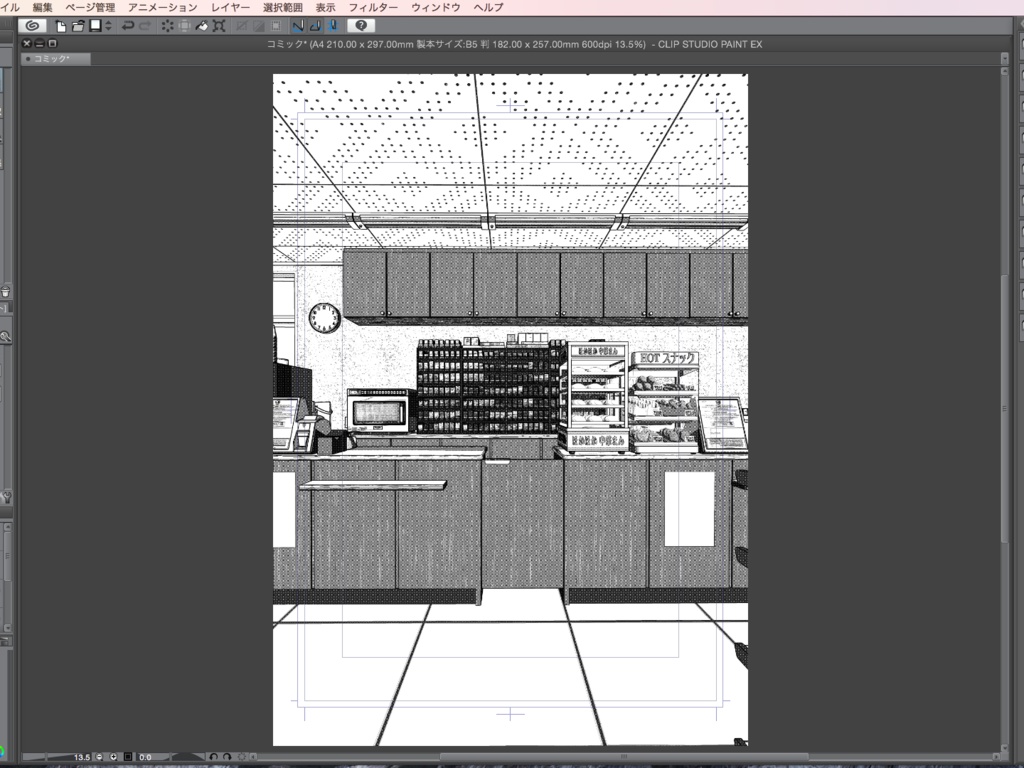Click the HOT スナック sign on canvas

click(x=664, y=358)
